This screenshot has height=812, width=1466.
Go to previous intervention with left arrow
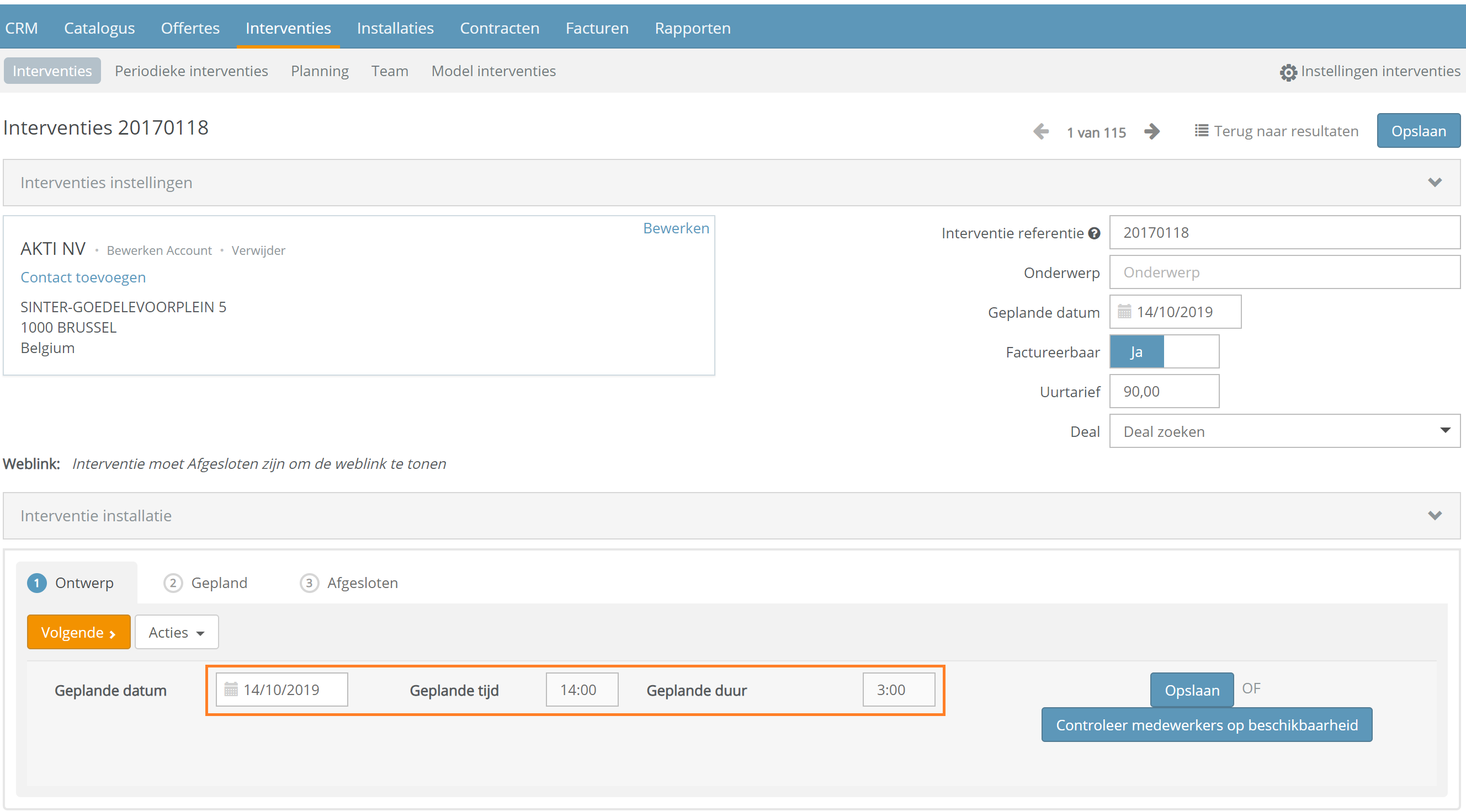point(1041,131)
